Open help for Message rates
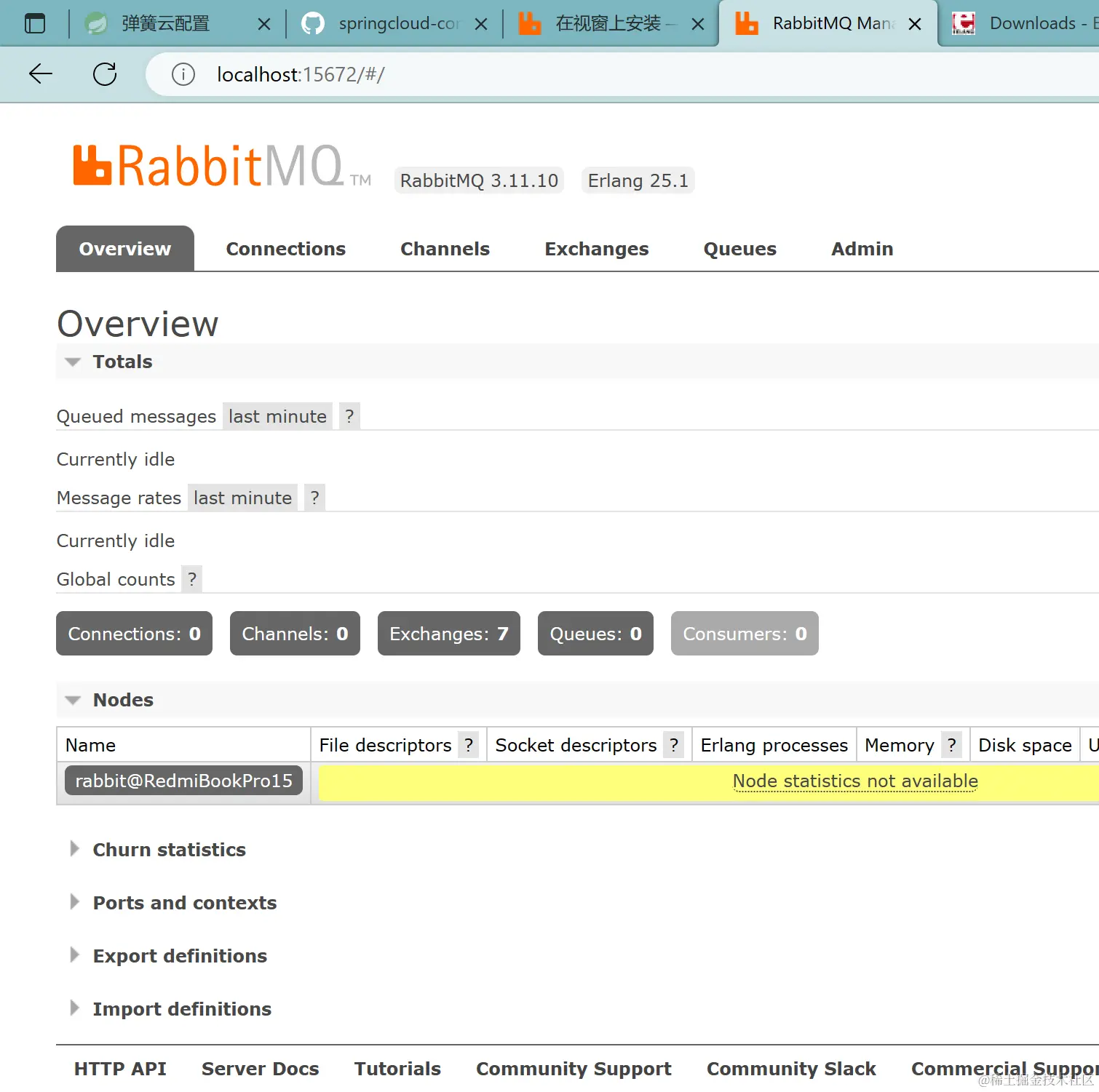 tap(314, 498)
